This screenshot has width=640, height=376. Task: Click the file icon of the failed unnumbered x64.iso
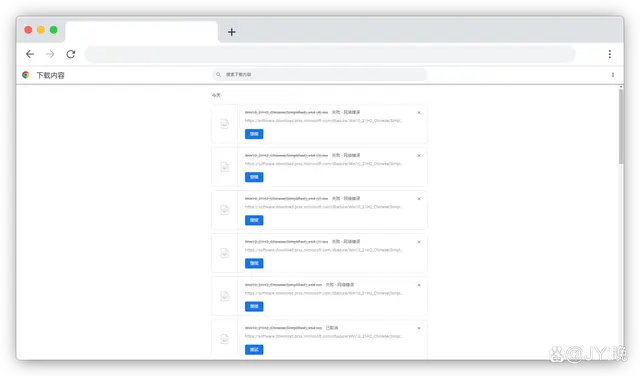224,296
